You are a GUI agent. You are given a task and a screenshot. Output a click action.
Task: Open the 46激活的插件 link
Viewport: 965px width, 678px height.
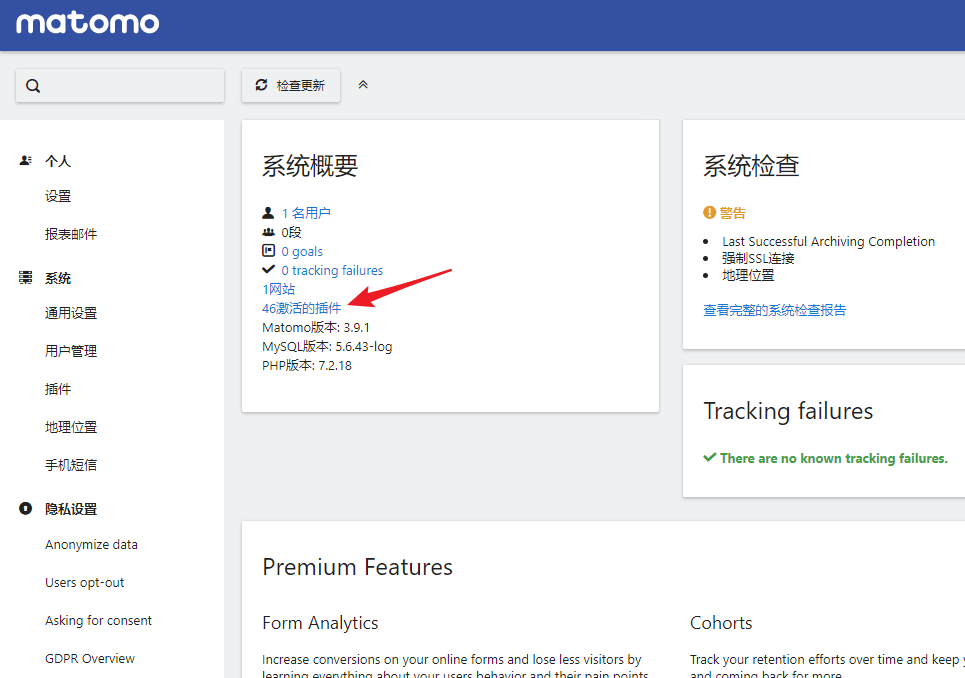click(302, 308)
